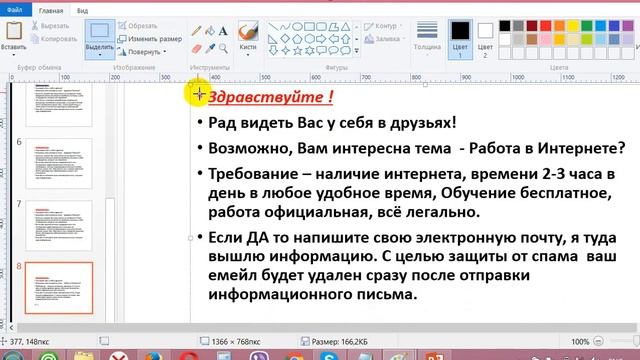Activate the Цвет 2 background color button
640x360 pixels.
[485, 39]
